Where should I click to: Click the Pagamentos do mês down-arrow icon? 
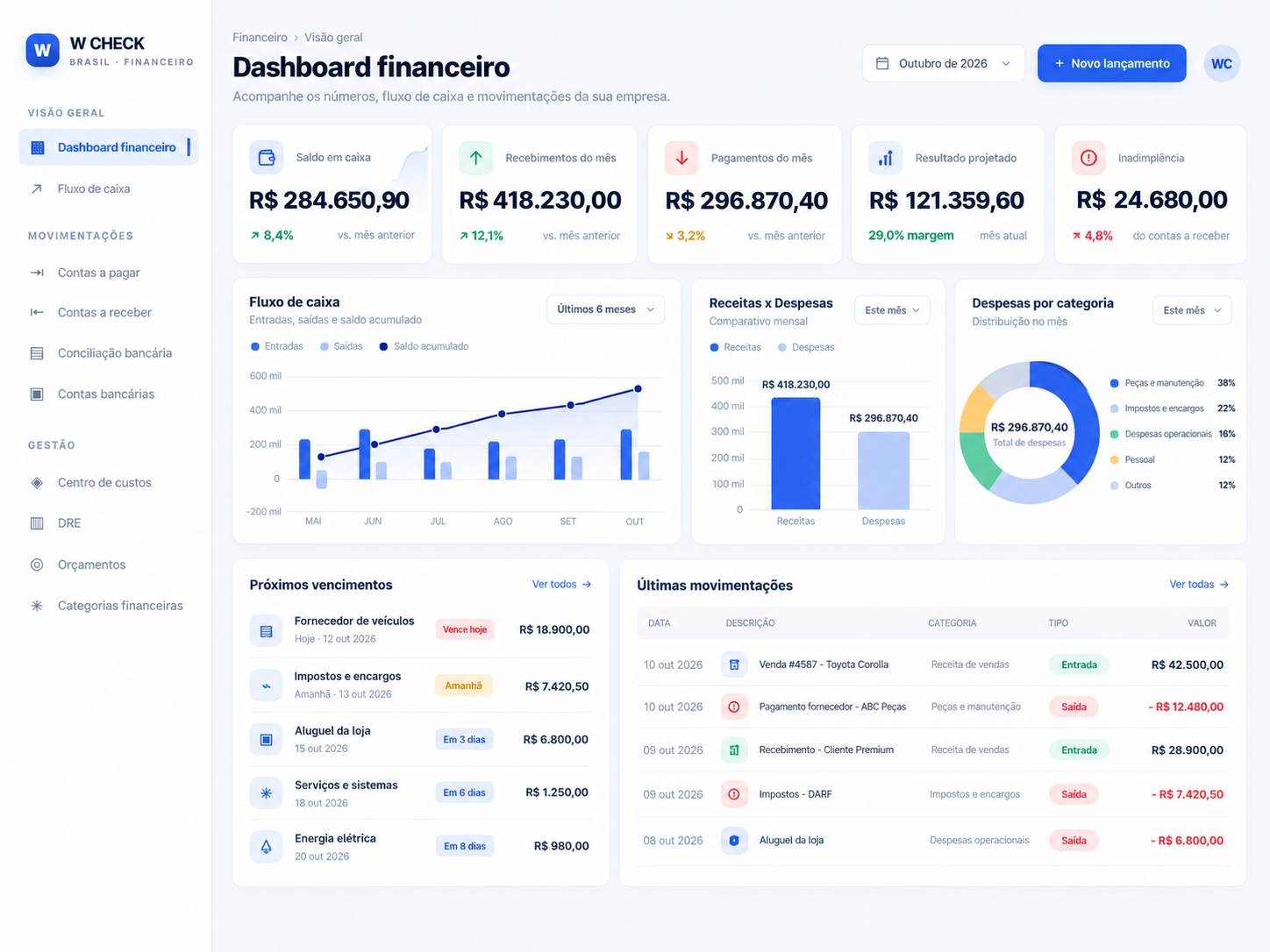tap(681, 158)
